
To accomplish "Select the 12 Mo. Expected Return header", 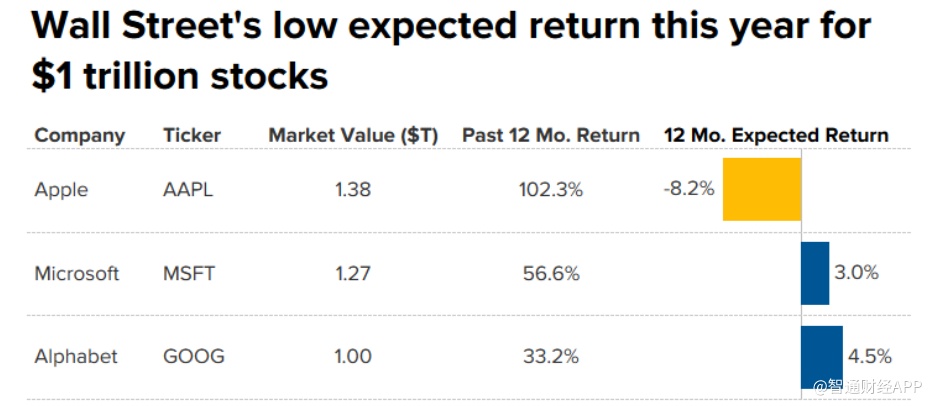I will click(x=776, y=135).
